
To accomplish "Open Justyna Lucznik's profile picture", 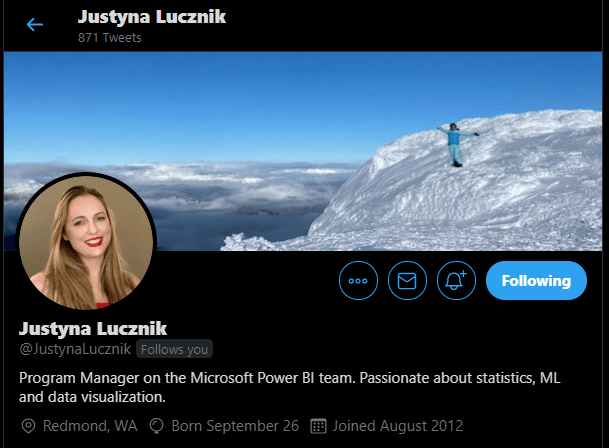I will 86,242.
